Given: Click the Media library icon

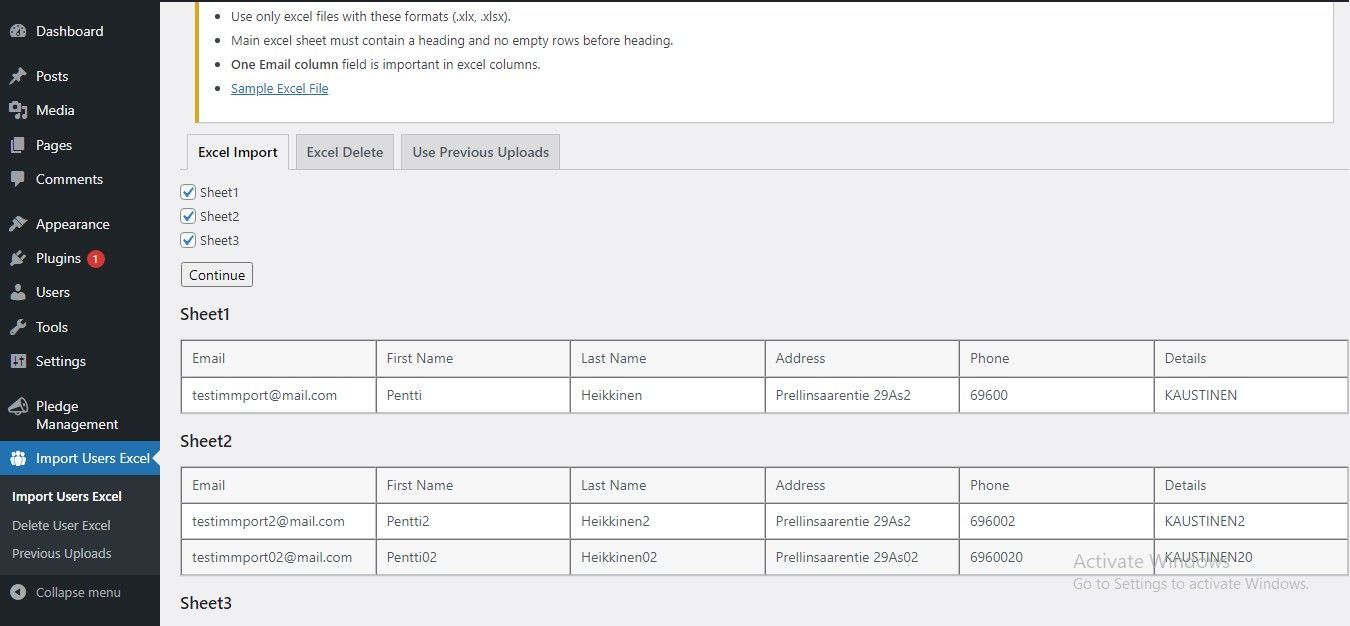Looking at the screenshot, I should pyautogui.click(x=18, y=110).
